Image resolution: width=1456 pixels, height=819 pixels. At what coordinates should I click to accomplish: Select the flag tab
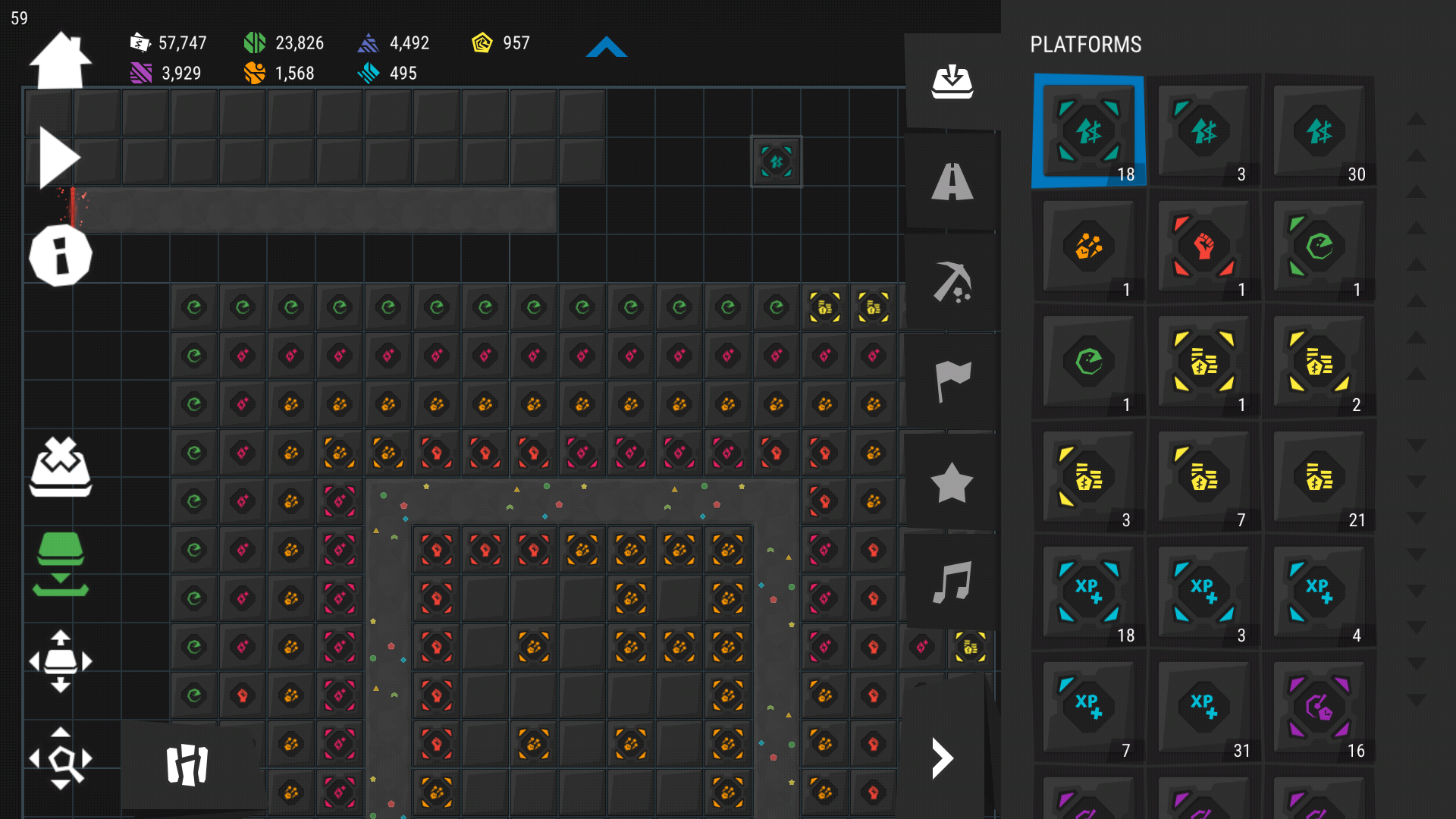click(952, 381)
